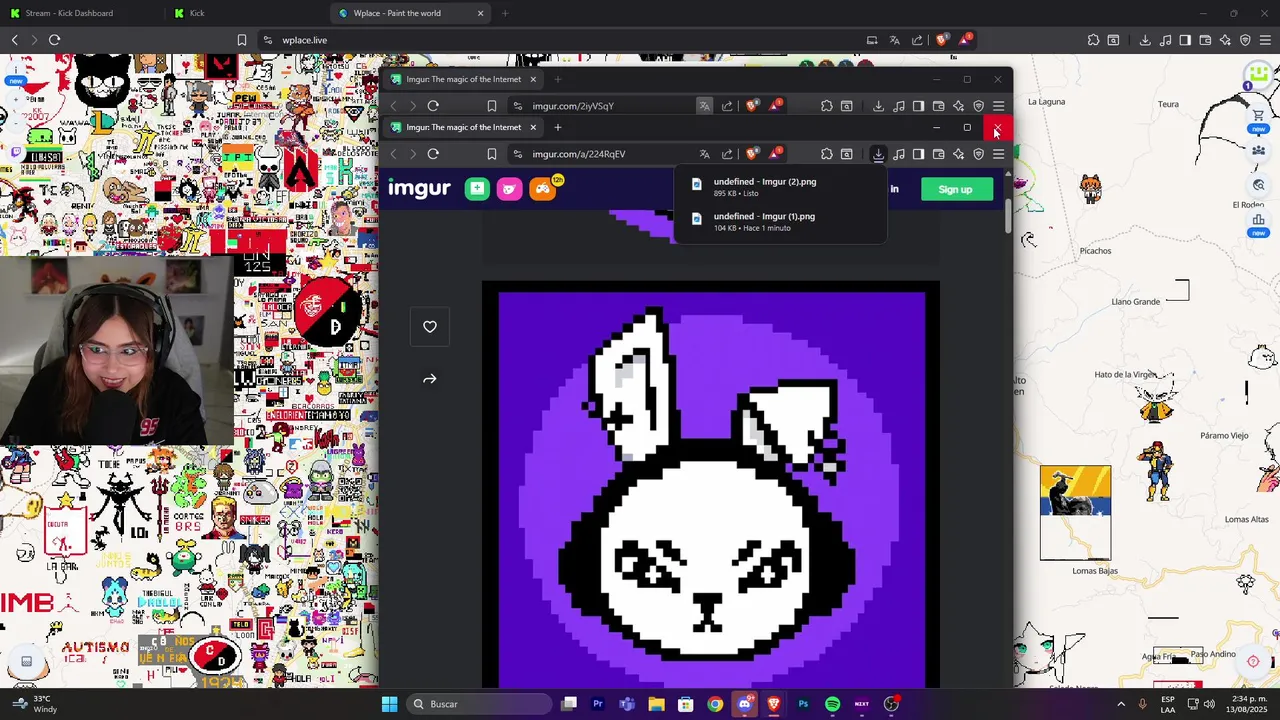
Task: Close the Wplace tab
Action: tap(480, 13)
